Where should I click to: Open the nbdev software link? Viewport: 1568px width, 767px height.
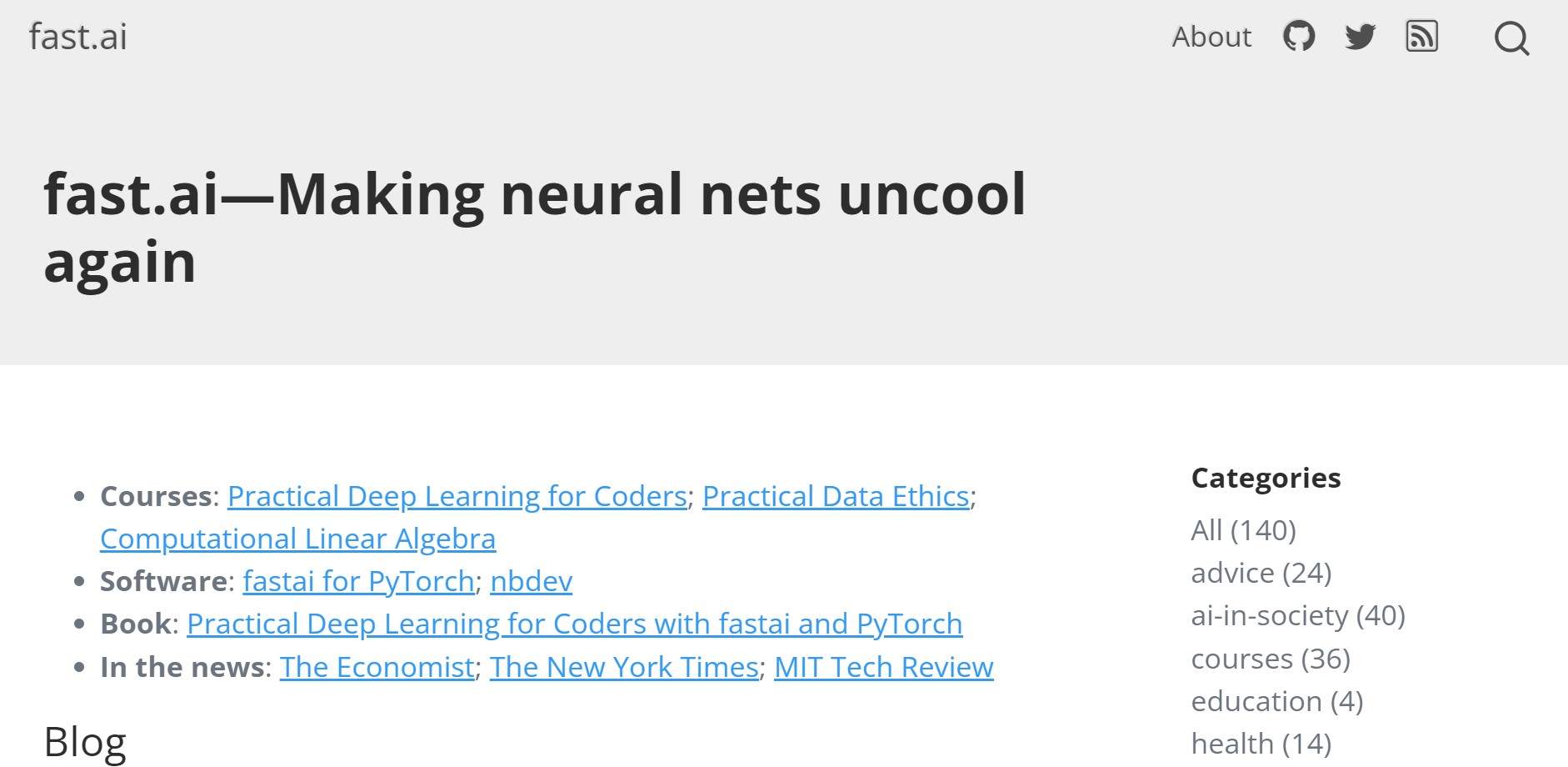tap(531, 581)
